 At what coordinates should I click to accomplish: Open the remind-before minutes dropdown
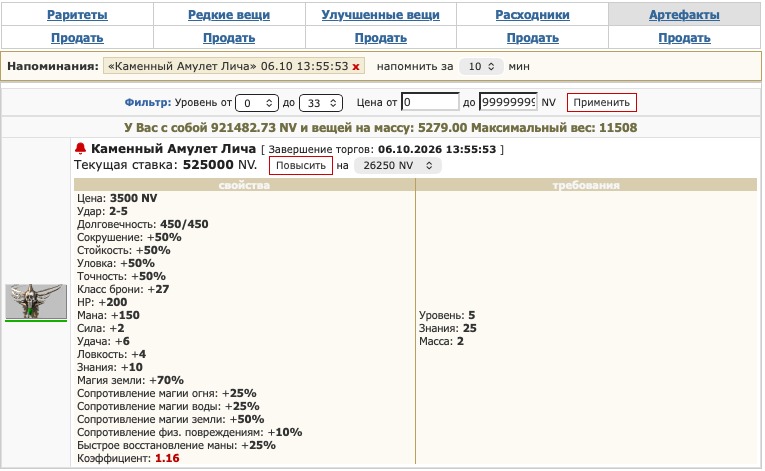tap(481, 66)
